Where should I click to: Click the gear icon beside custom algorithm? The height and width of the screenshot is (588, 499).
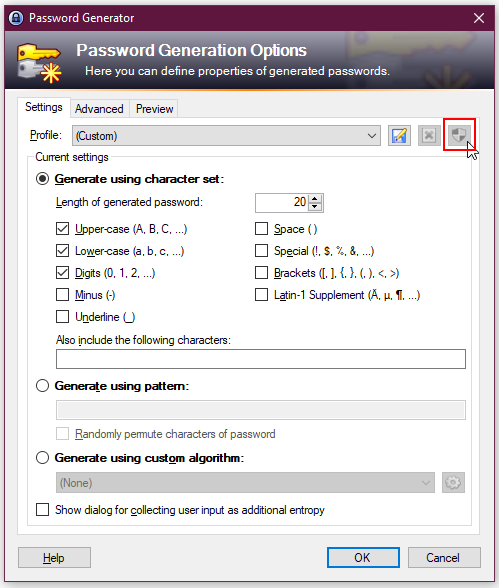pyautogui.click(x=453, y=483)
